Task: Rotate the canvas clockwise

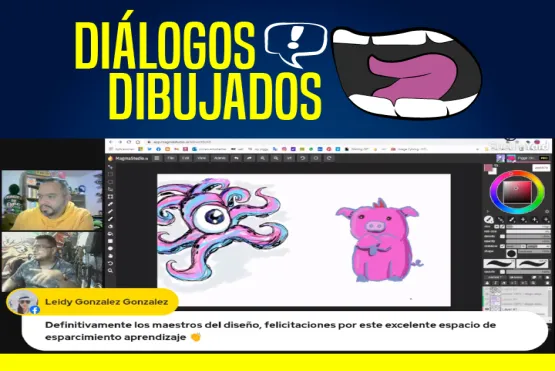Action: (329, 158)
